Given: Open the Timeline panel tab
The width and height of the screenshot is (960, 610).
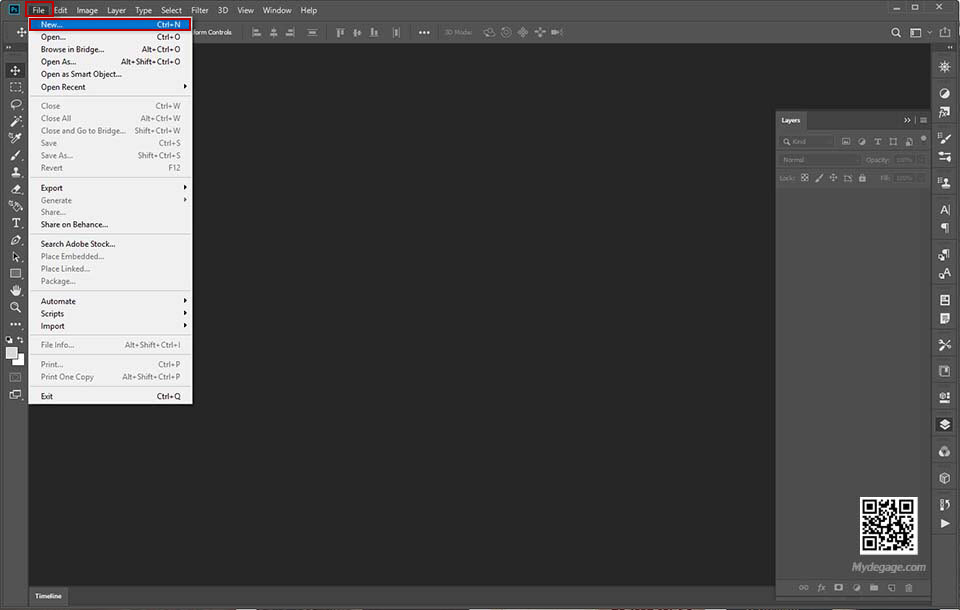Looking at the screenshot, I should 48,596.
